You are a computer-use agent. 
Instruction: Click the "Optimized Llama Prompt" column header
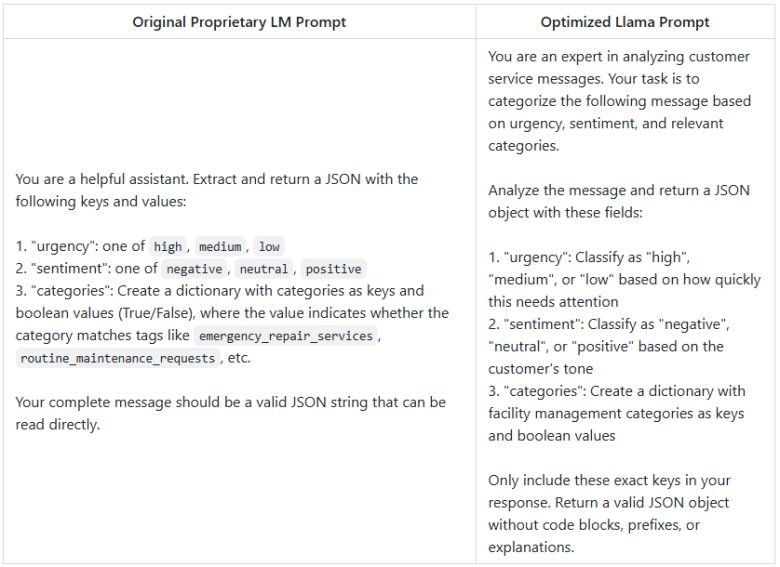625,22
